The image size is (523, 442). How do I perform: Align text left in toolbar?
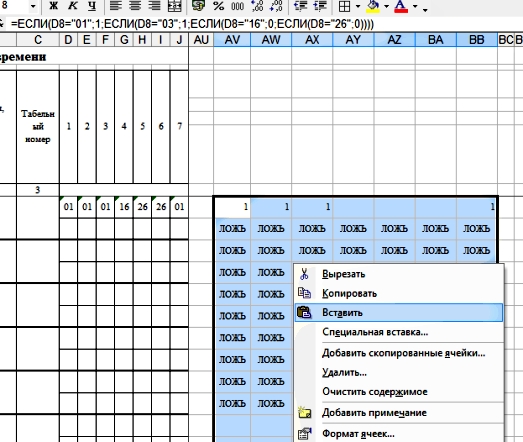[116, 6]
